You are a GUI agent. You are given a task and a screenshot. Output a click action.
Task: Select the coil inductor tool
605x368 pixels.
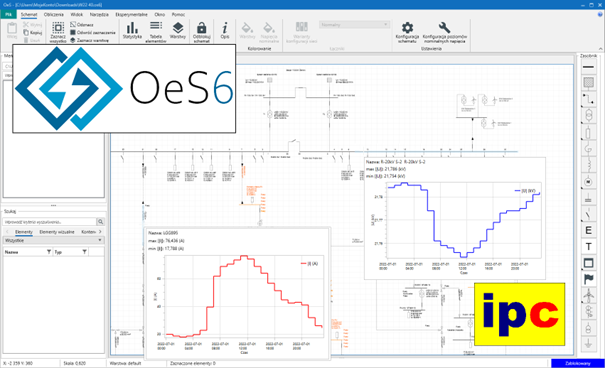[588, 165]
